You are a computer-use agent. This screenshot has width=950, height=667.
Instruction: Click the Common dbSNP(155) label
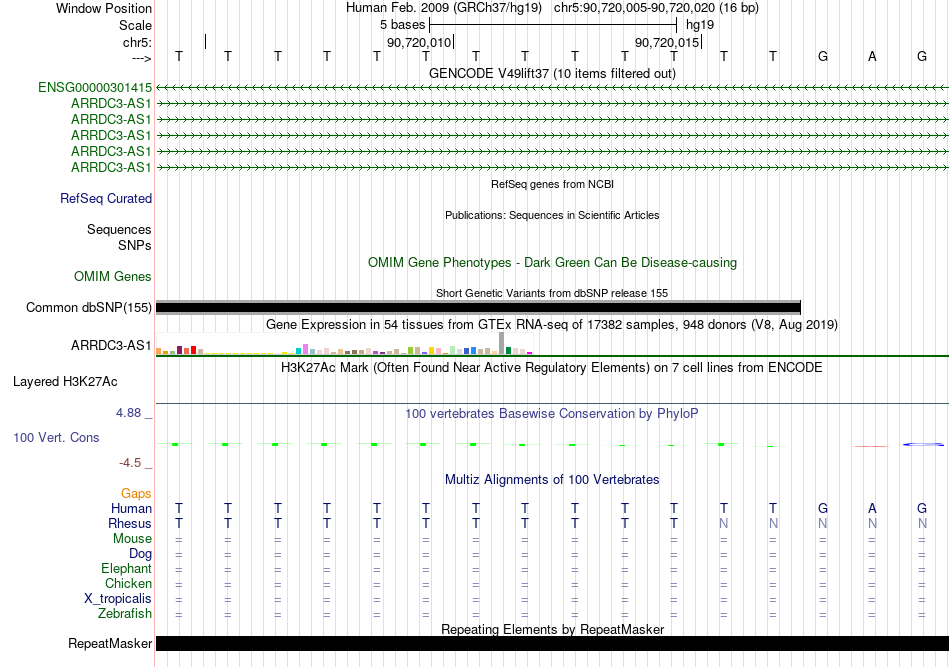coord(88,308)
